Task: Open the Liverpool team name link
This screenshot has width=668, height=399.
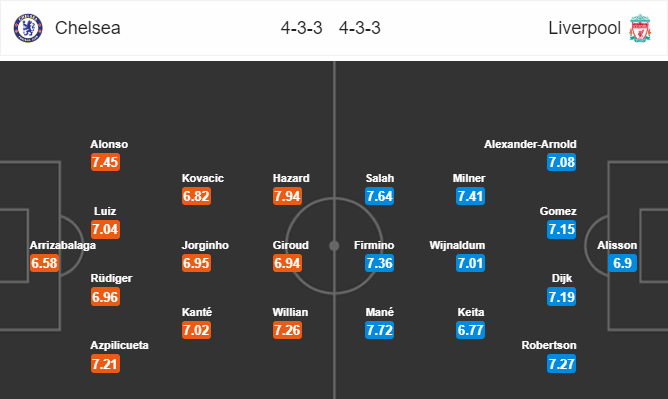Action: 584,28
